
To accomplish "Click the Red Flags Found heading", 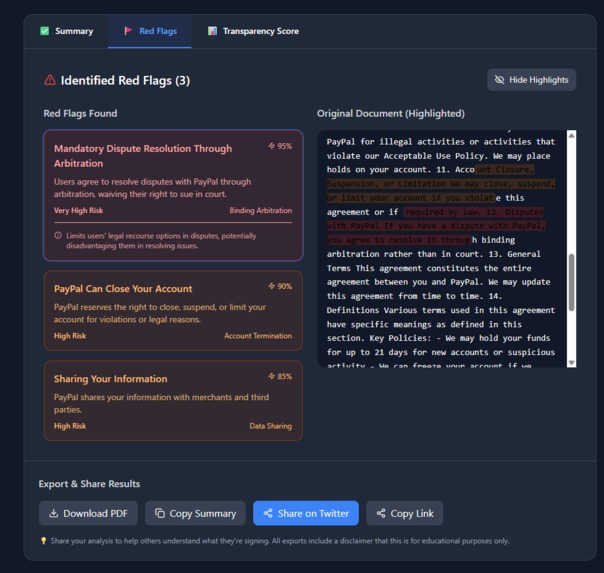I will point(80,114).
